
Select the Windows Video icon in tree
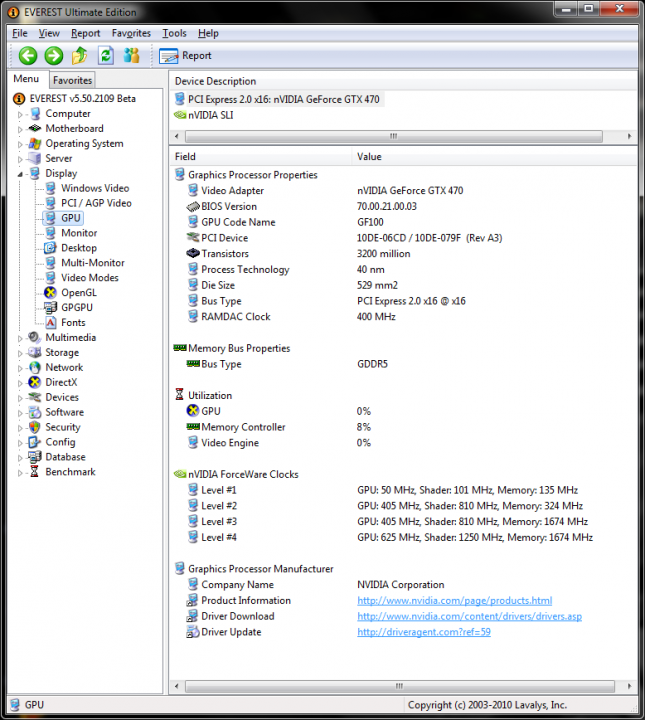coord(50,188)
